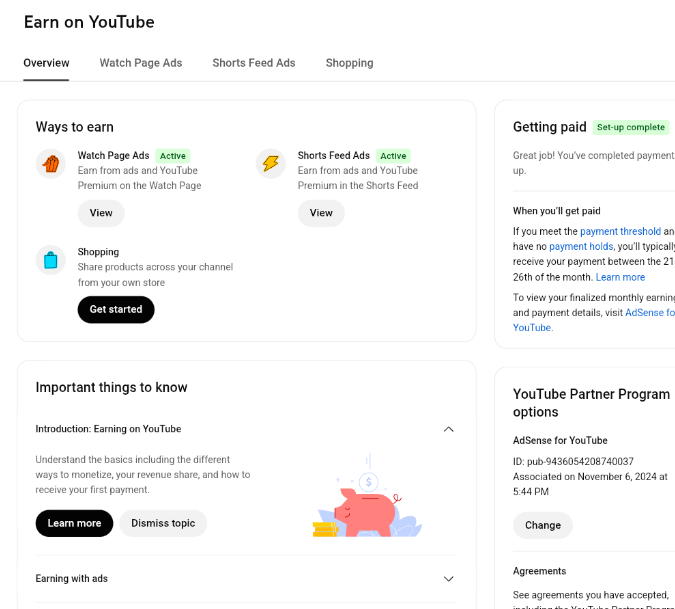Click the AdSense for YouTube subheading
Screen dimensions: 675x609
(560, 440)
